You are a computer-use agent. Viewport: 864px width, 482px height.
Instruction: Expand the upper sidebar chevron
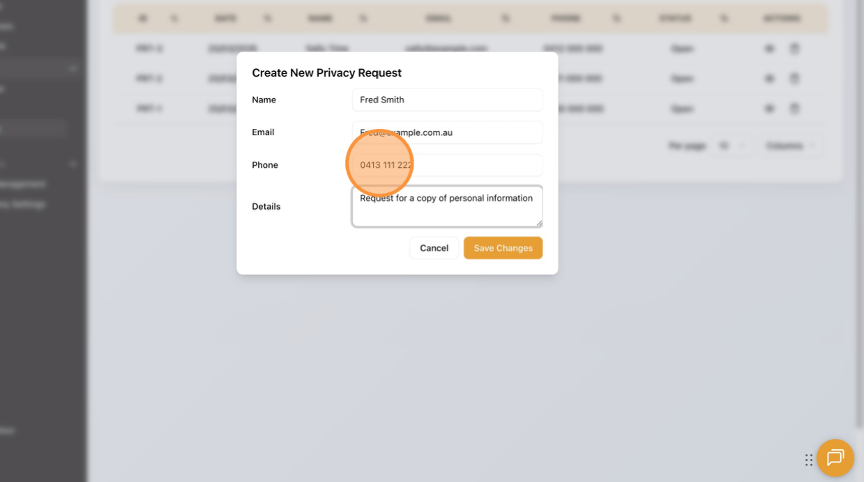point(73,68)
